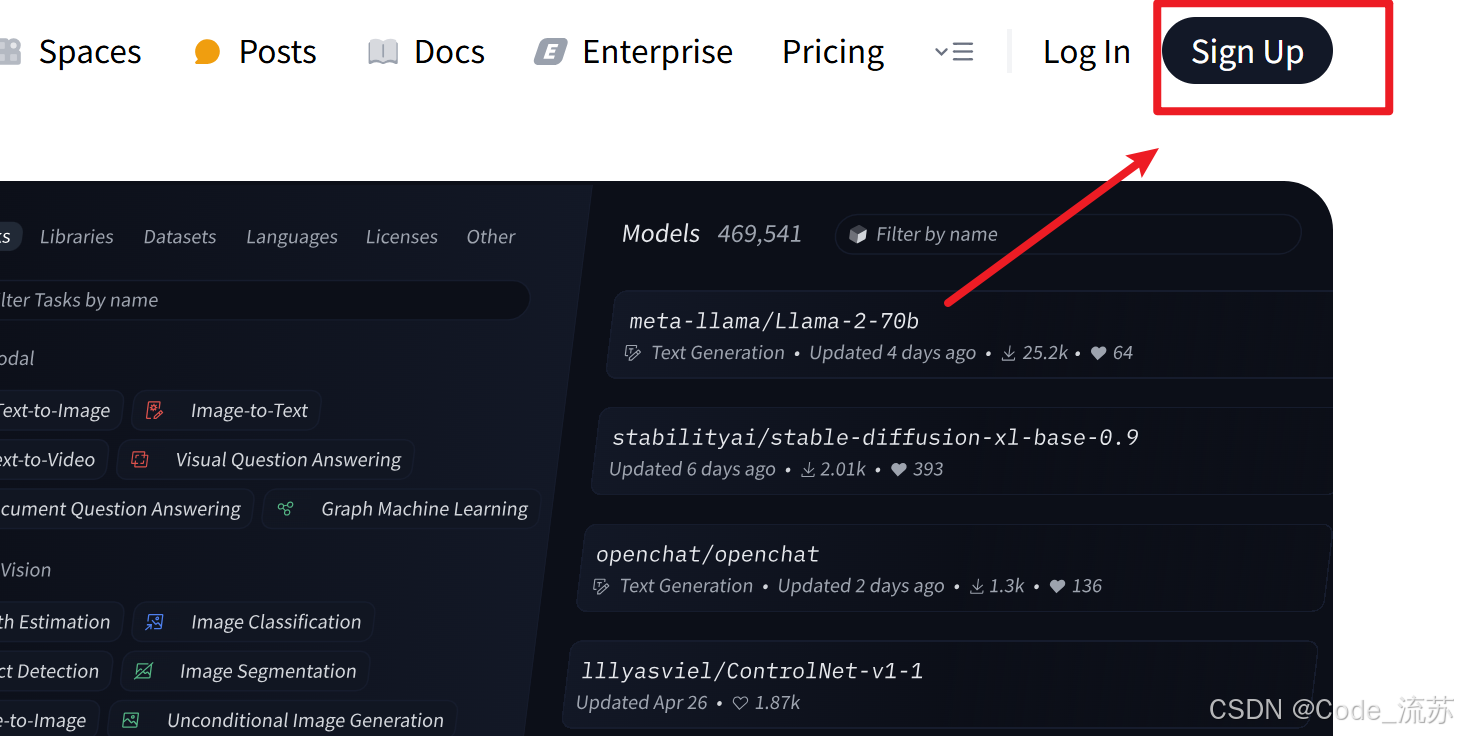Click the Image Segmentation tag icon
Screen dimensions: 1458x736
[143, 671]
